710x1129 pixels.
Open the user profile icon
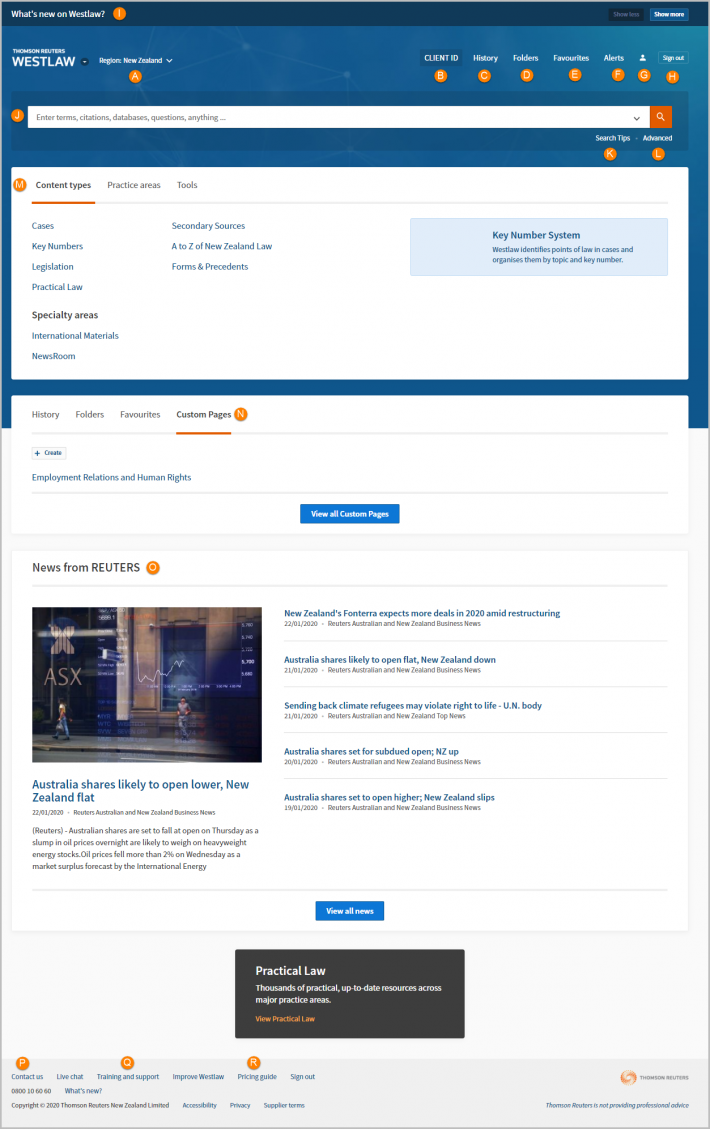tap(642, 58)
